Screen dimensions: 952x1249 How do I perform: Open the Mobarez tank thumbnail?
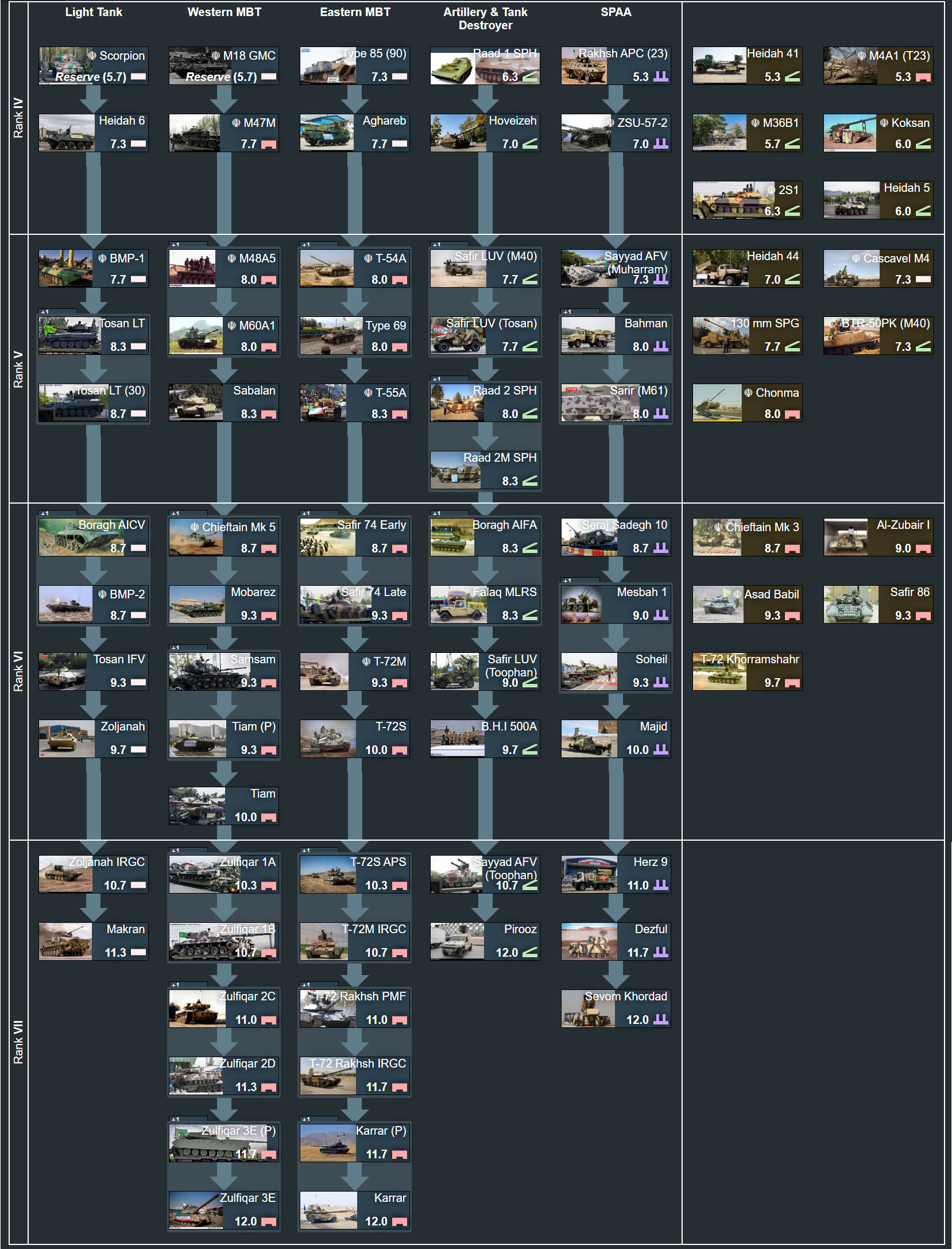pyautogui.click(x=197, y=604)
